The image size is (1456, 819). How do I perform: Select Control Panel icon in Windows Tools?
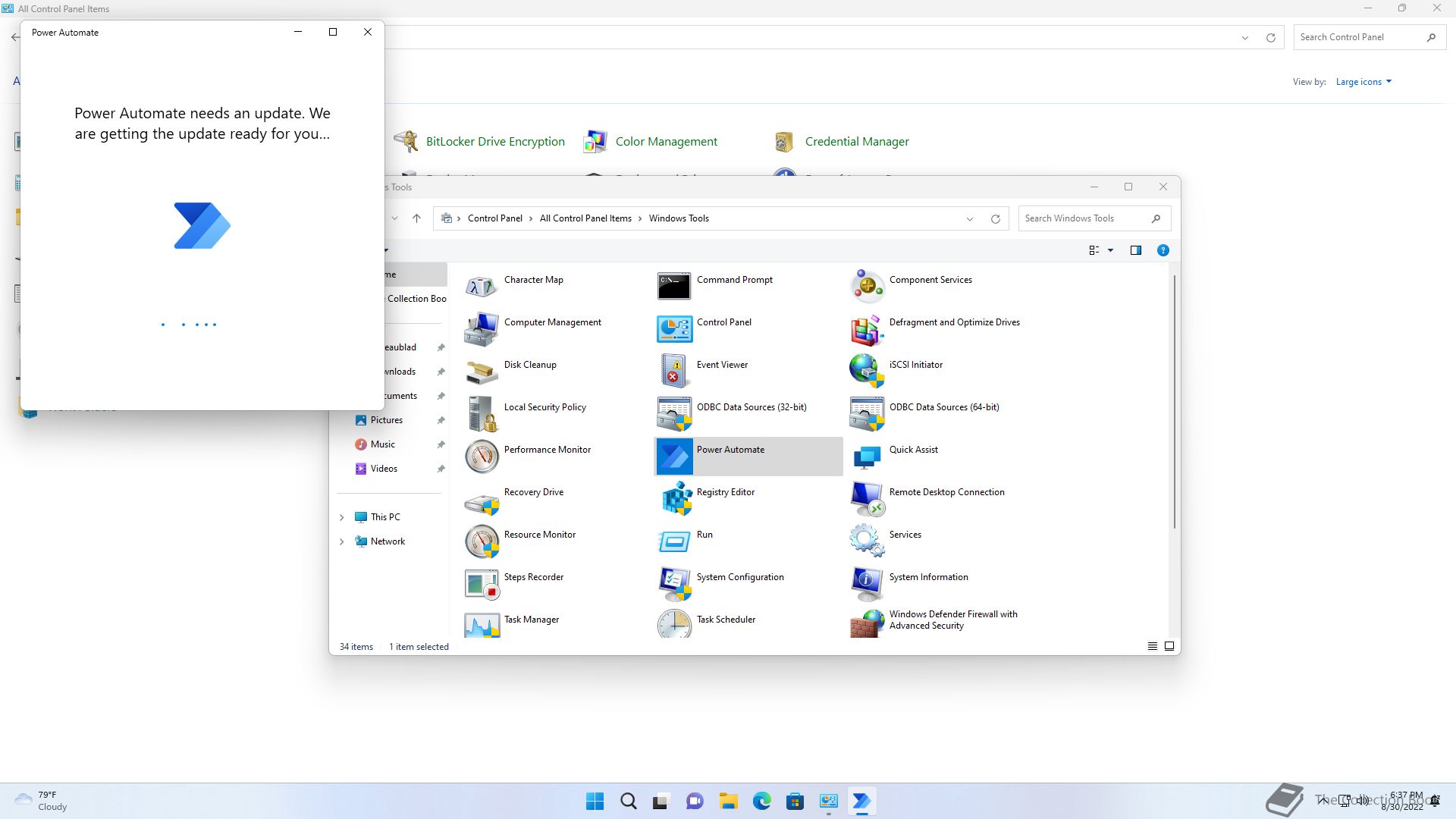coord(674,329)
